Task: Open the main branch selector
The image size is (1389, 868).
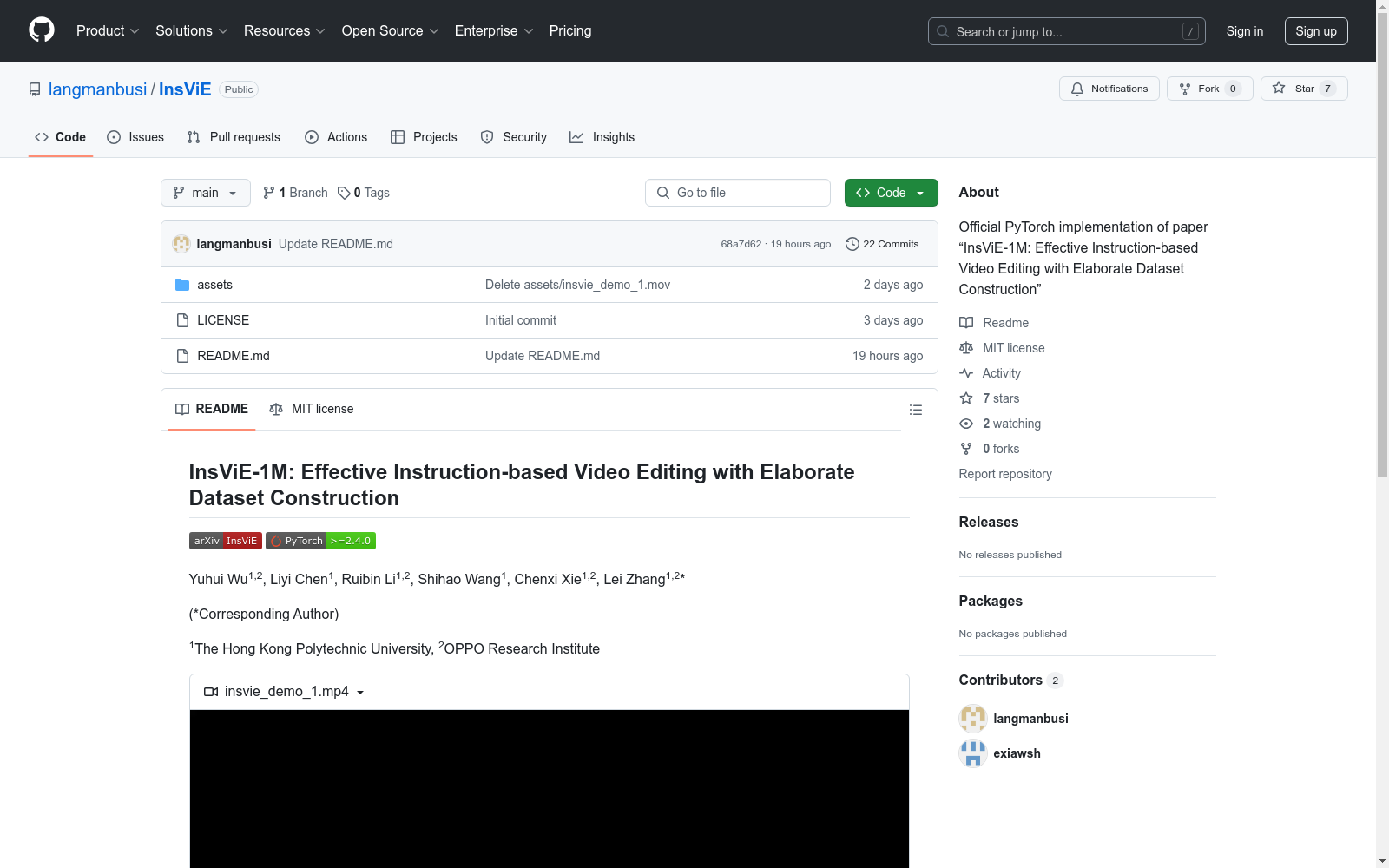Action: click(206, 193)
